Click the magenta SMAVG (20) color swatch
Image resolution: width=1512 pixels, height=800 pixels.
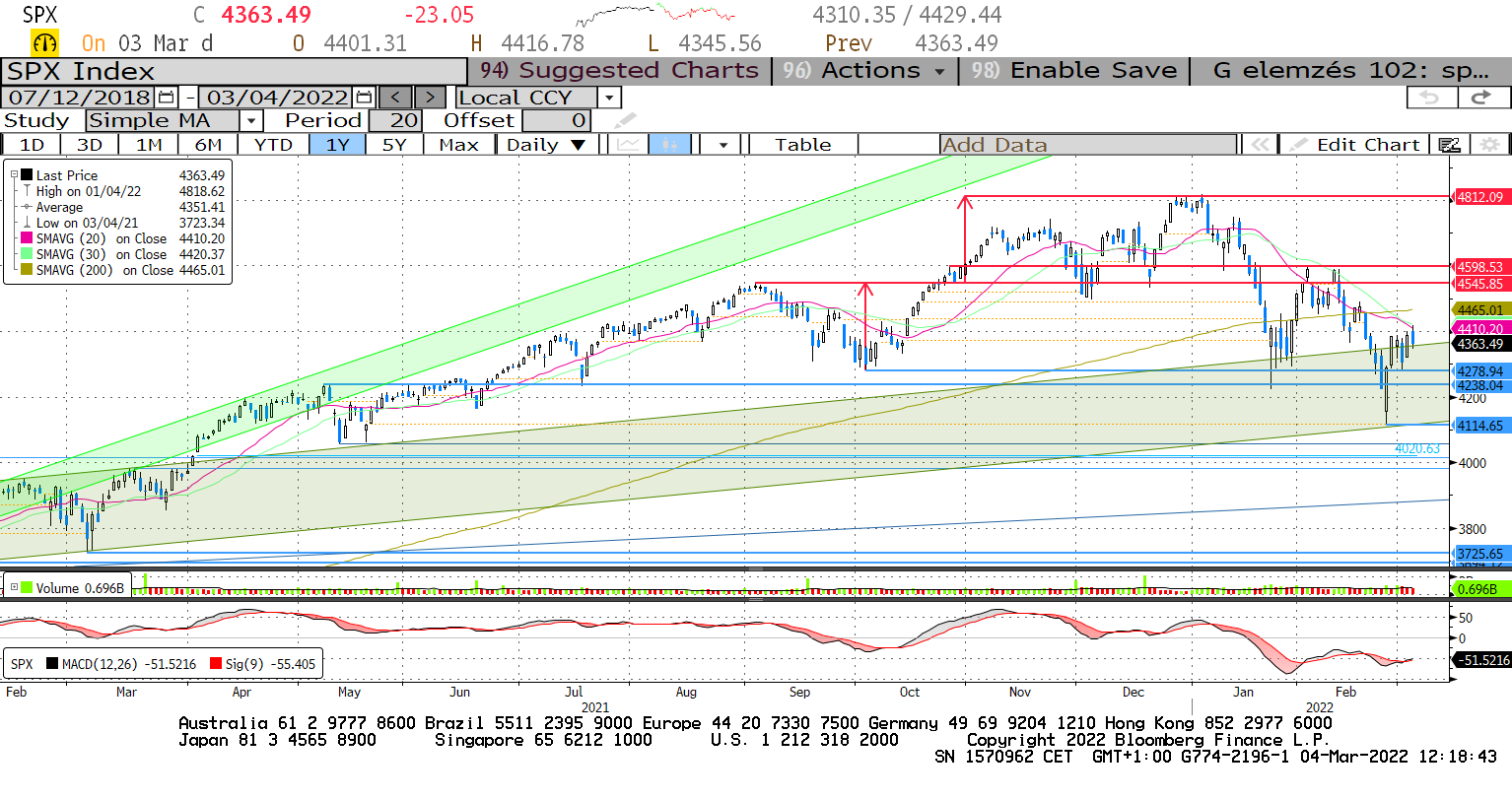28,238
